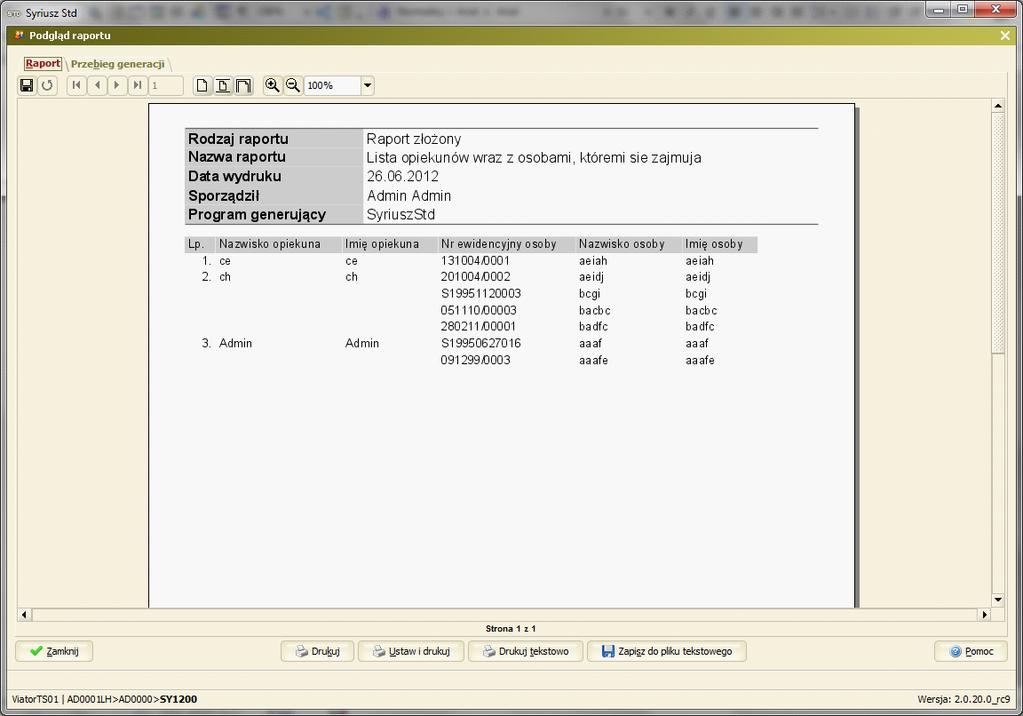Click the Ustaw i drukuj button

pyautogui.click(x=411, y=651)
